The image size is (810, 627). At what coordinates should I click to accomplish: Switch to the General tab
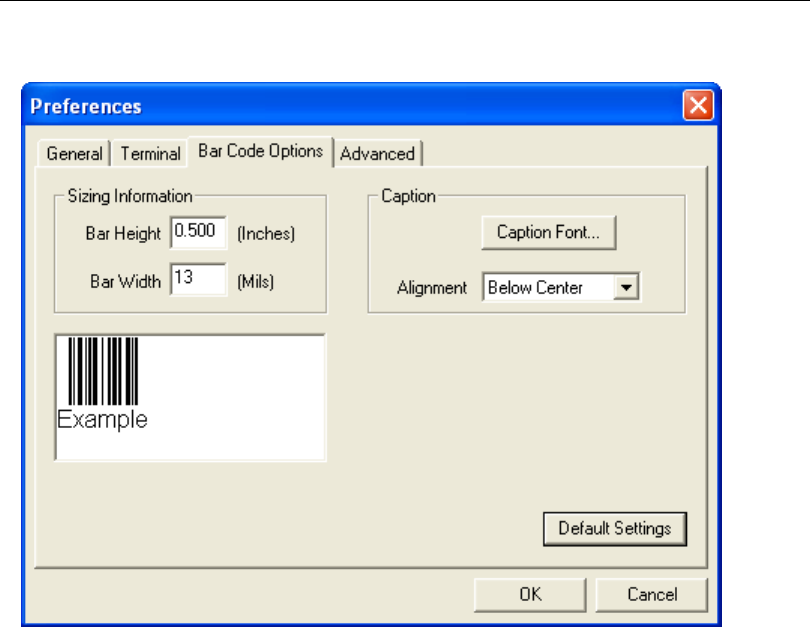(74, 153)
